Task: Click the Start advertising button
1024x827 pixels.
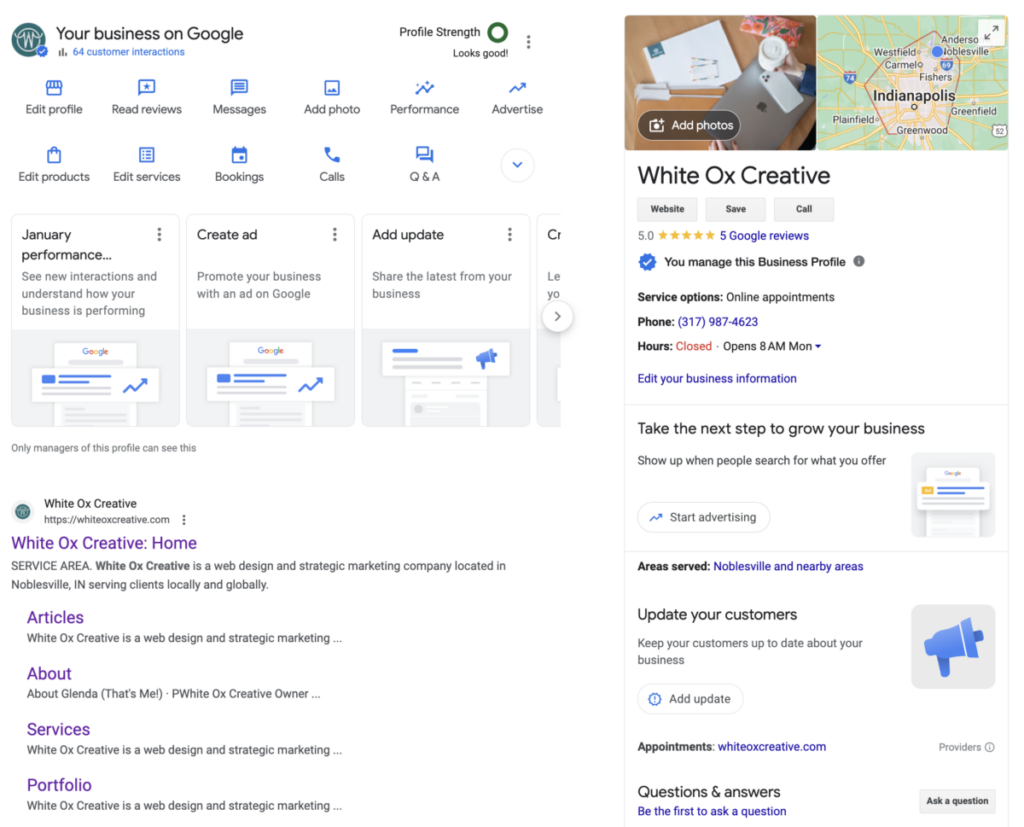Action: [704, 517]
